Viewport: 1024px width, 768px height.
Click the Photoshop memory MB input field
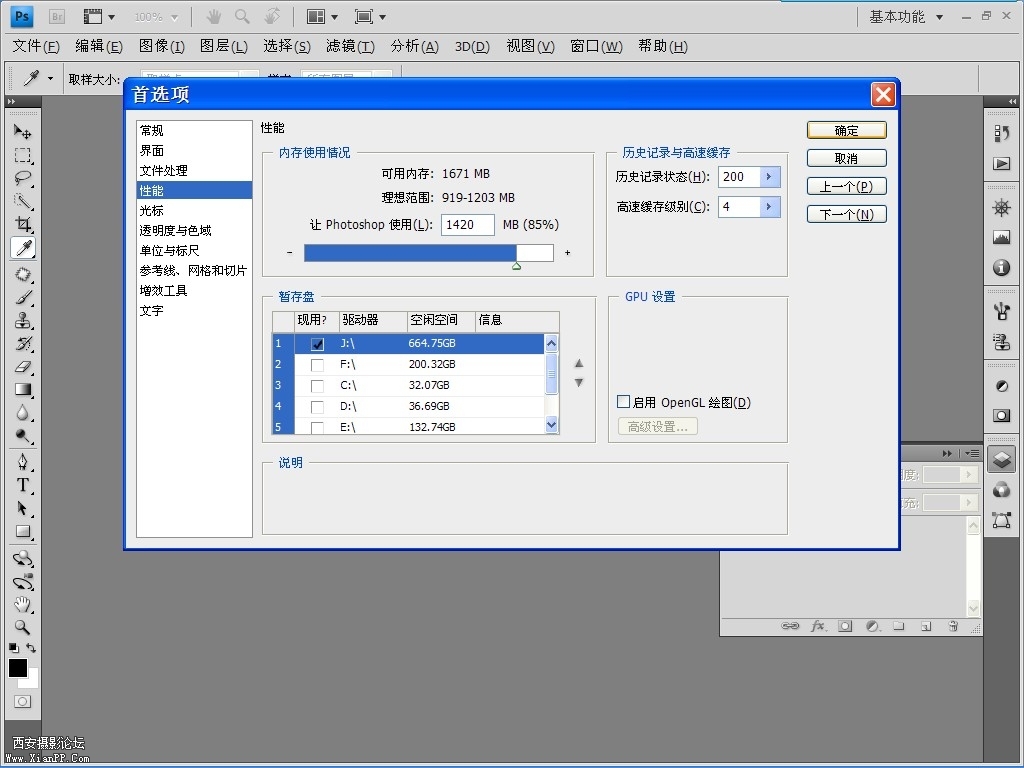tap(467, 225)
